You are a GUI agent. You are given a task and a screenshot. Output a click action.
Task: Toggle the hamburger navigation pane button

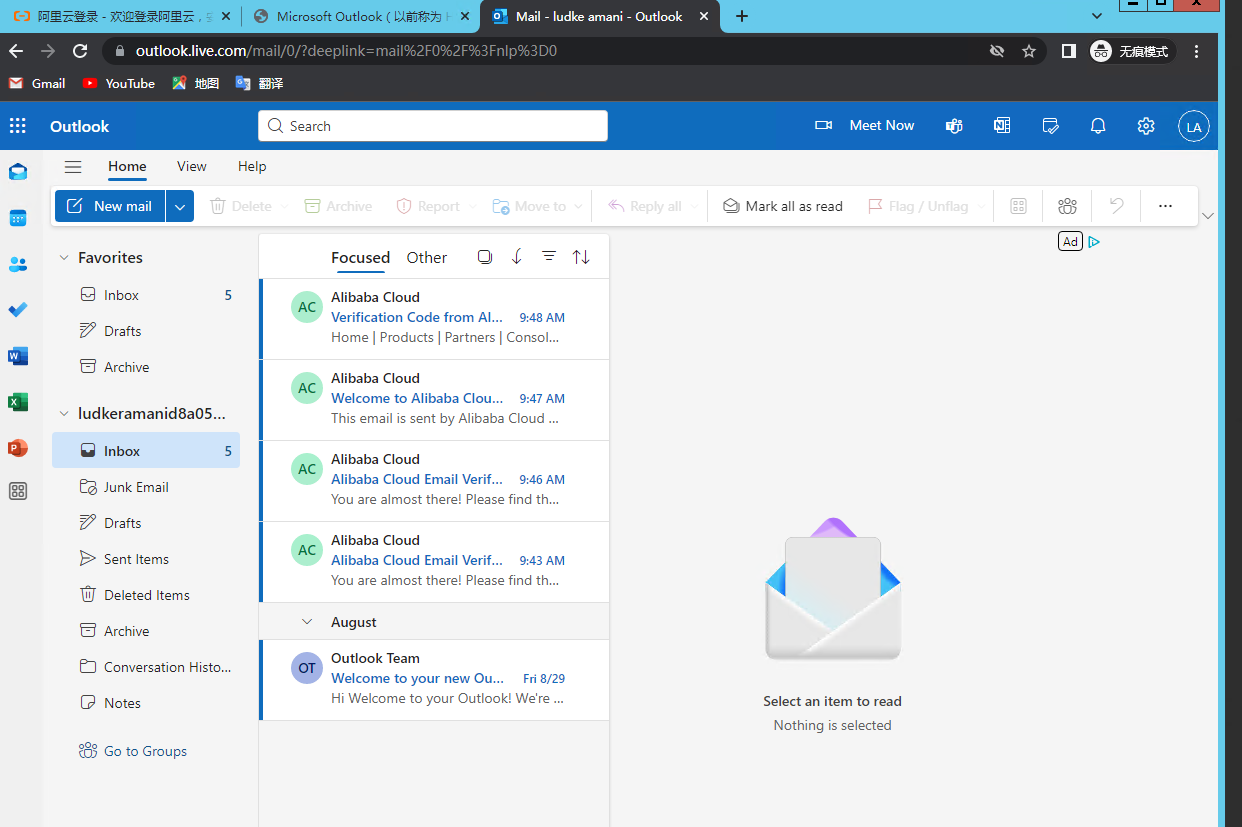(x=73, y=167)
